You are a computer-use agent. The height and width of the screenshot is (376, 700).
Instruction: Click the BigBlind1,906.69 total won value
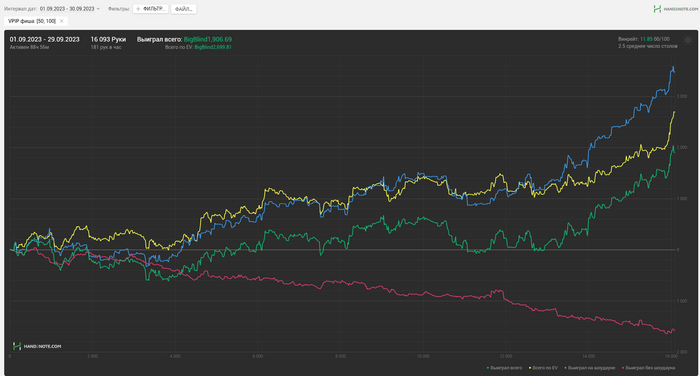coord(208,39)
